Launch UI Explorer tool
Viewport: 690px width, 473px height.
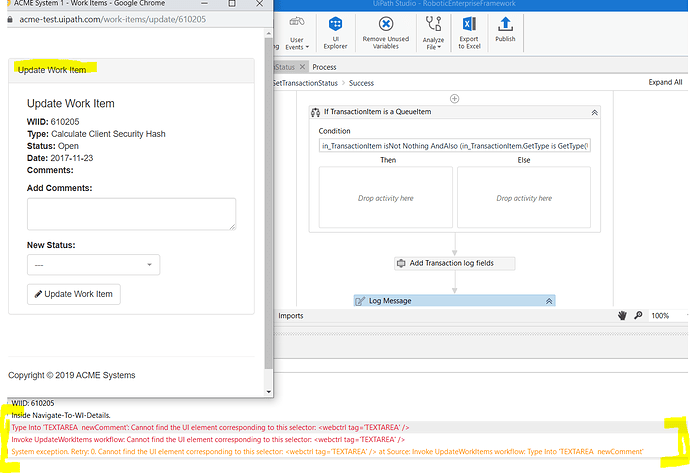335,33
